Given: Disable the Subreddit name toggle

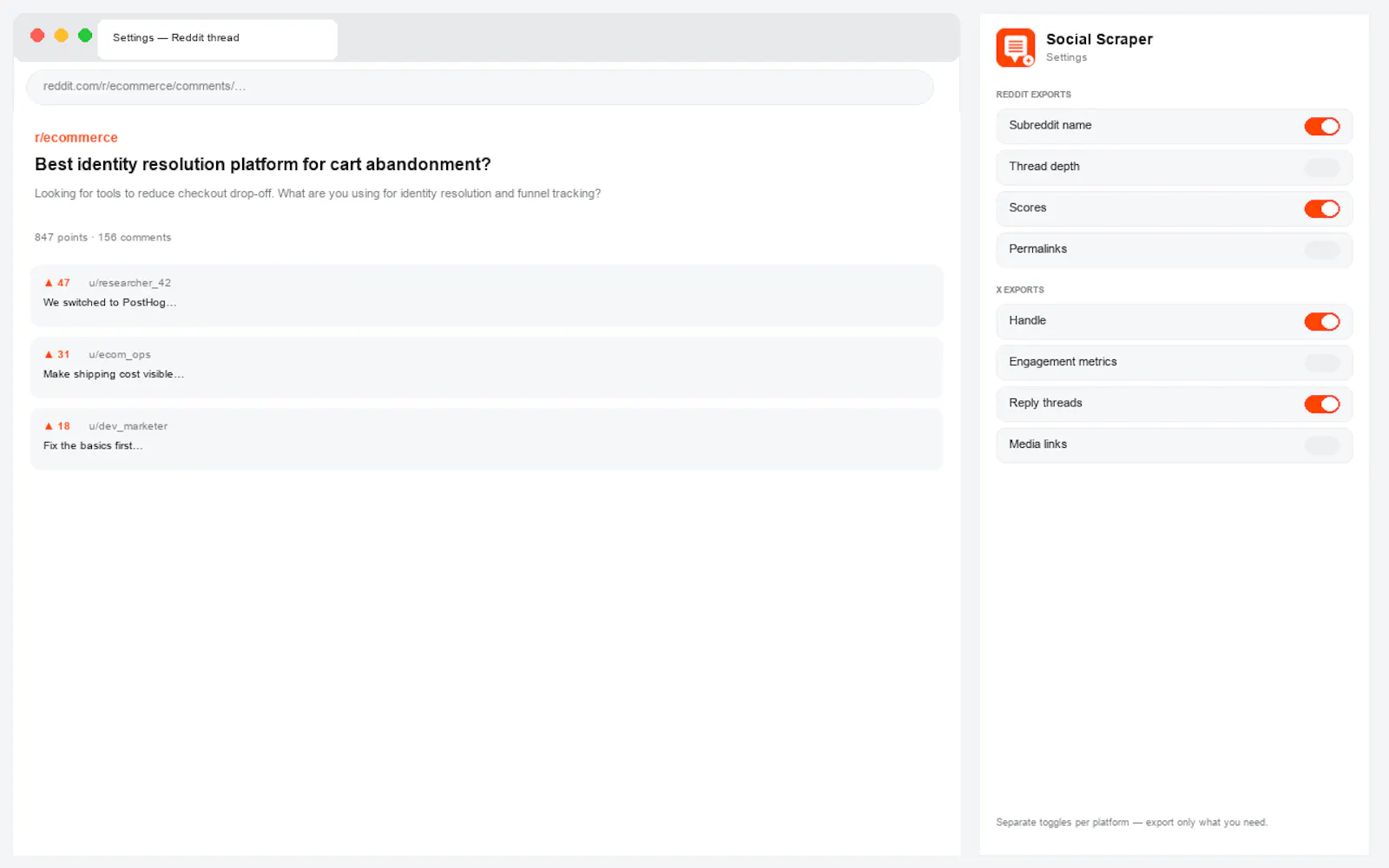Looking at the screenshot, I should click(x=1321, y=127).
